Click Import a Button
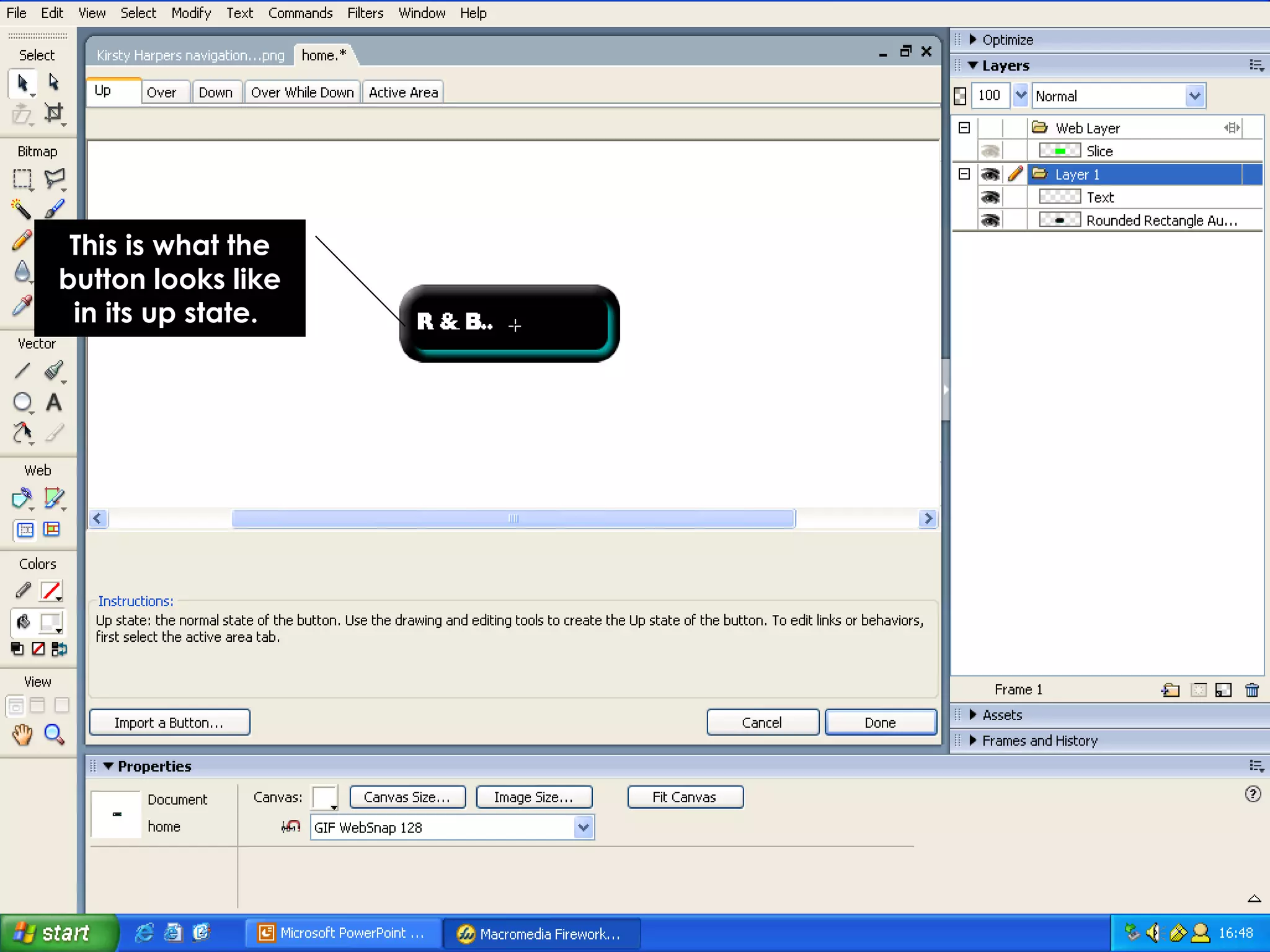Image resolution: width=1270 pixels, height=952 pixels. coord(169,723)
